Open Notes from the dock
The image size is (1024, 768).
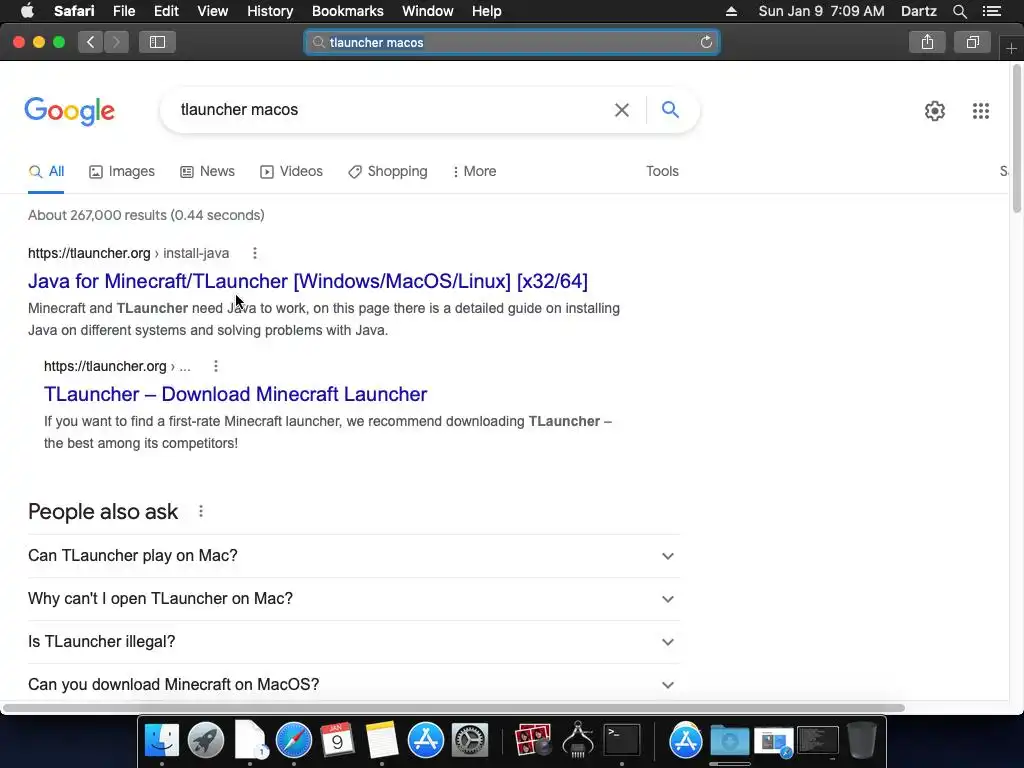[382, 740]
